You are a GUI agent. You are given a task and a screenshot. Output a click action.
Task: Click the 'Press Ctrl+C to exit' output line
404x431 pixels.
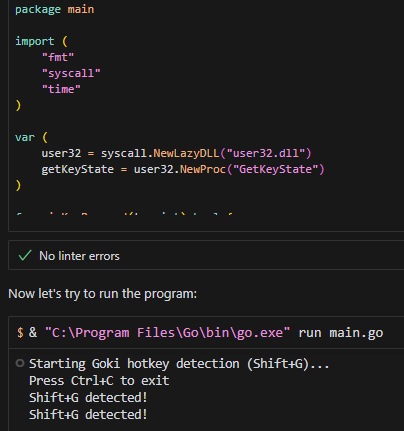click(x=99, y=381)
